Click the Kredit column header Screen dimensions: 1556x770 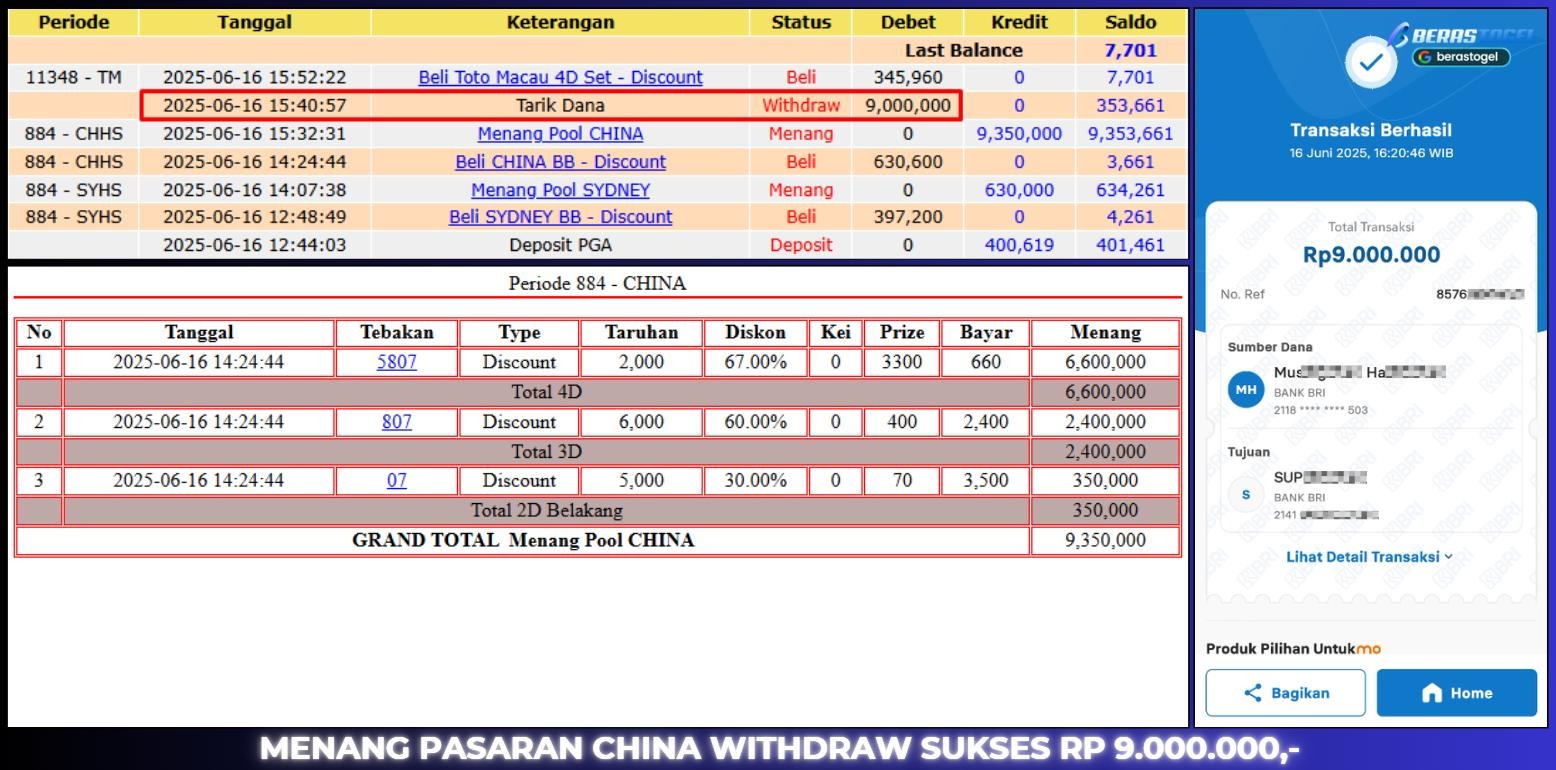pyautogui.click(x=1019, y=22)
